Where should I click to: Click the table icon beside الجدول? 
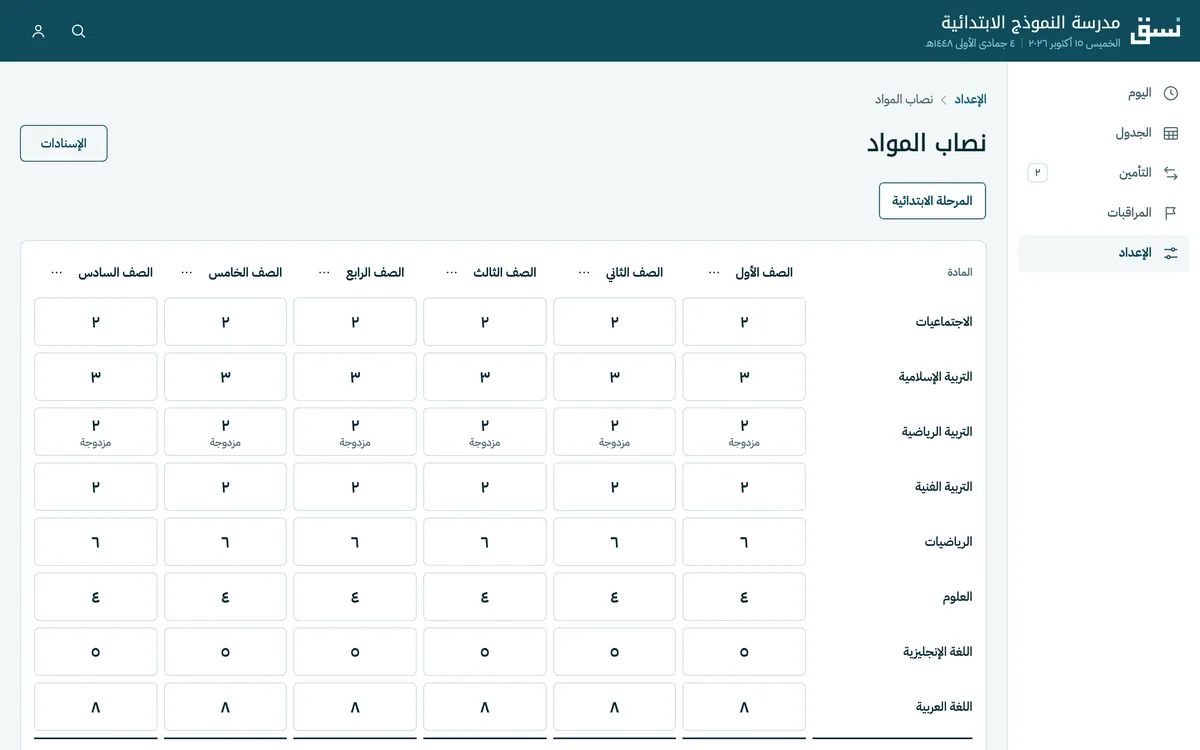pyautogui.click(x=1171, y=133)
